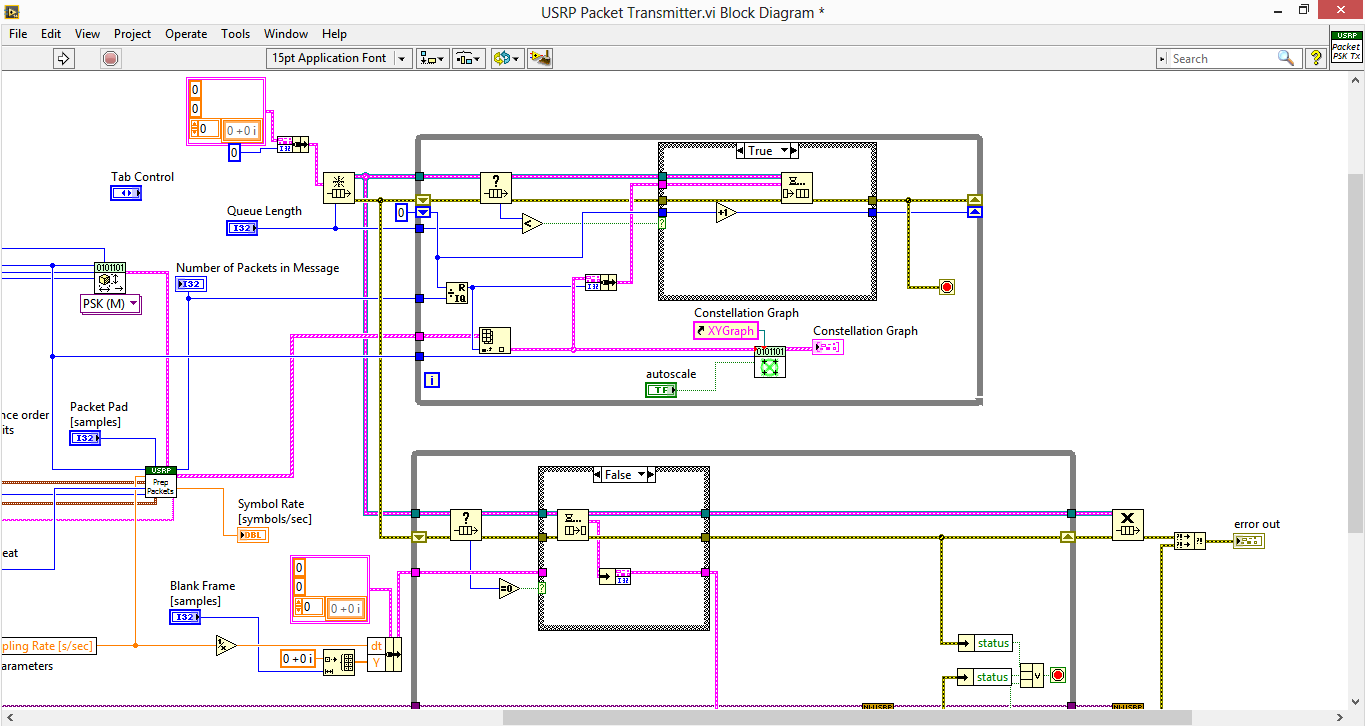Viewport: 1365px width, 726px height.
Task: Select the Enqueue Element node in True case
Action: (797, 188)
